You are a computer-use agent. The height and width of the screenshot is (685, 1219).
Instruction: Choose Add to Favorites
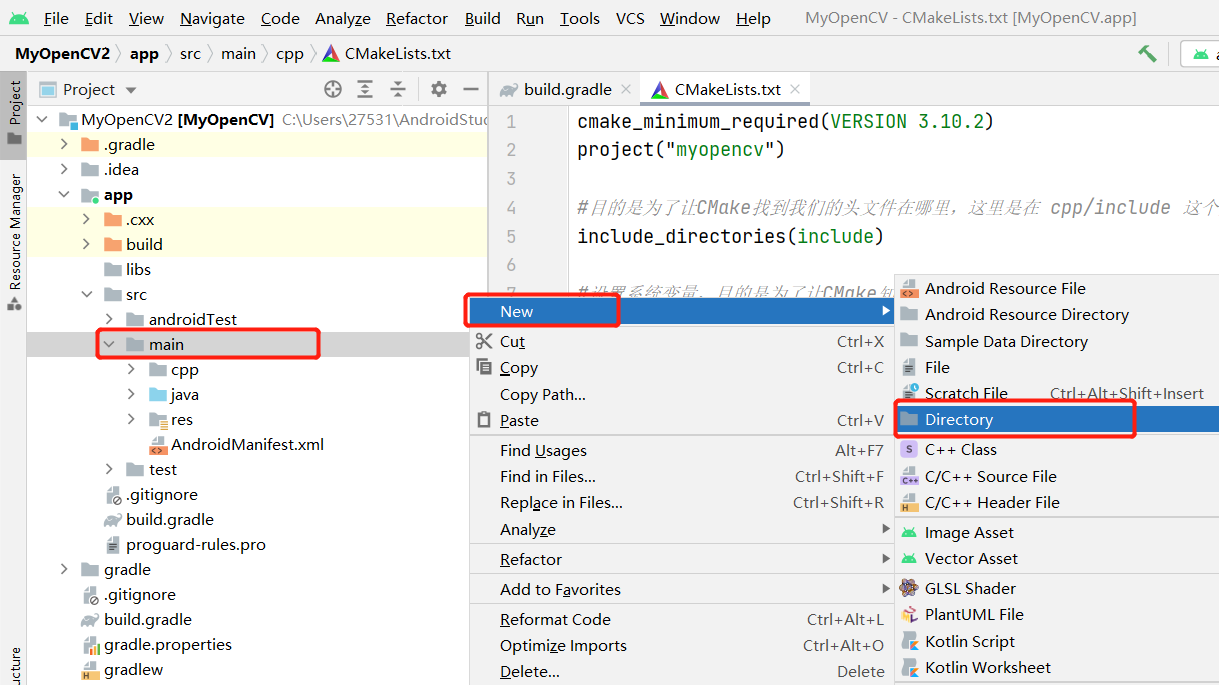point(682,589)
